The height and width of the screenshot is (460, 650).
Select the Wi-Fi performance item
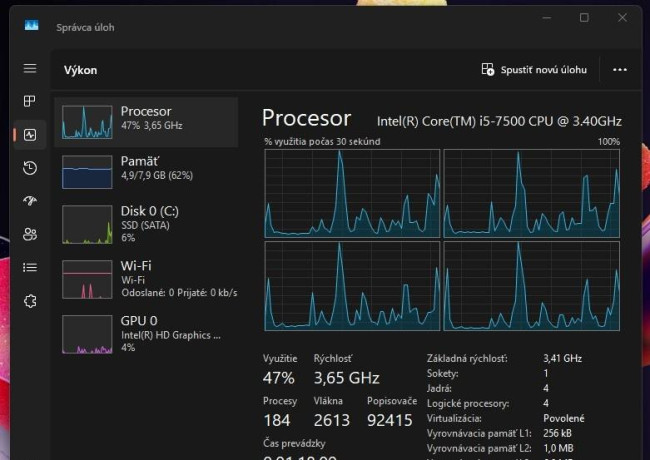[x=146, y=279]
